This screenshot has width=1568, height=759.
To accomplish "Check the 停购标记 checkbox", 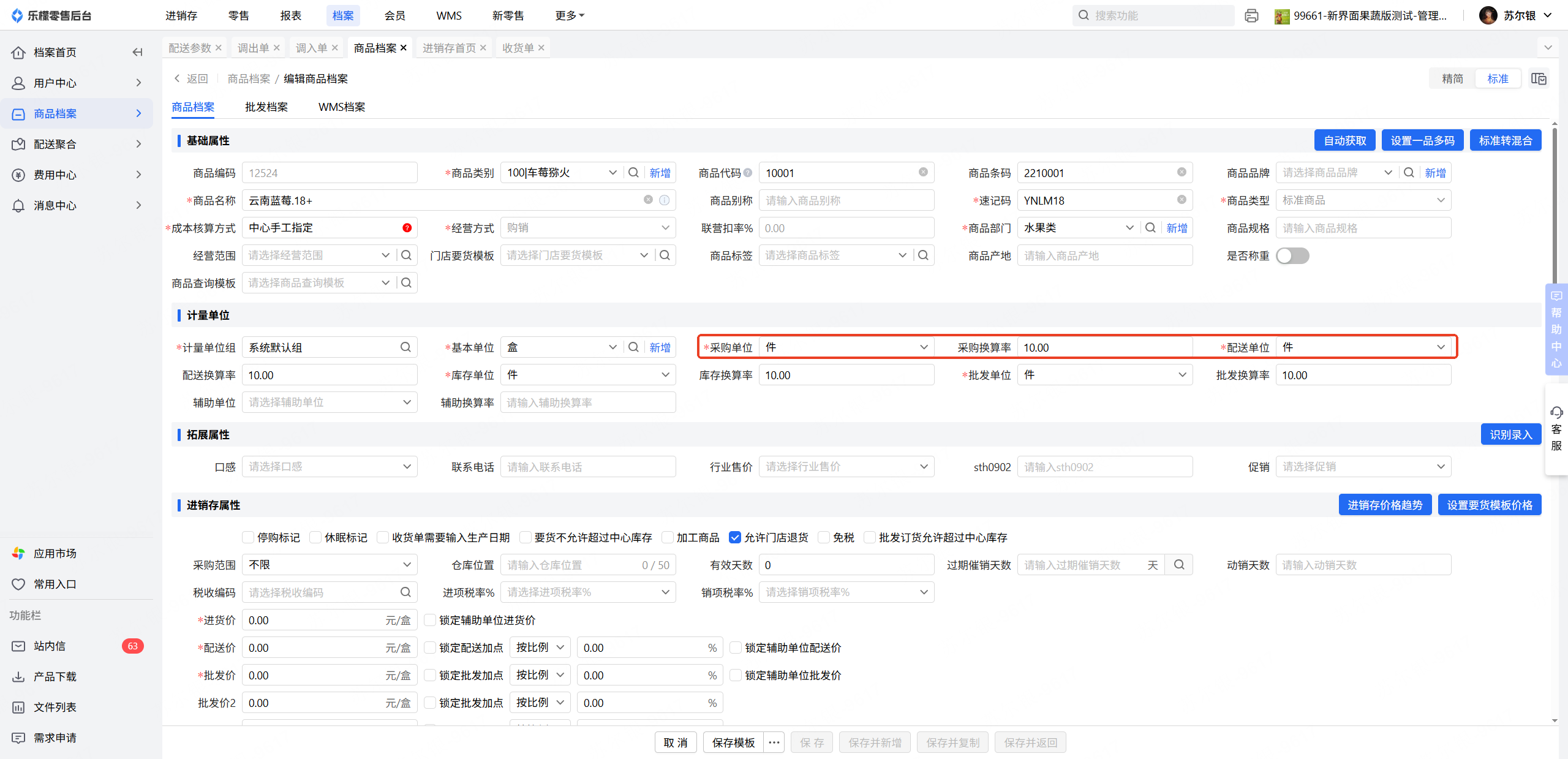I will (x=248, y=537).
